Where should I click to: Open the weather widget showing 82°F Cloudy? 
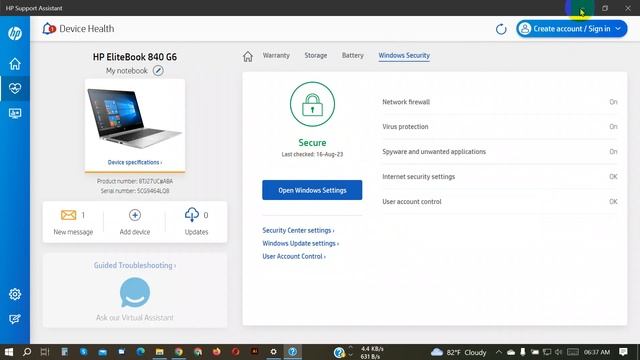pos(459,352)
